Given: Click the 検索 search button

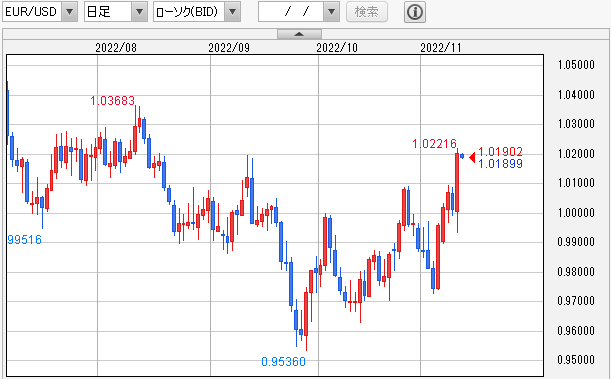Looking at the screenshot, I should pyautogui.click(x=367, y=12).
